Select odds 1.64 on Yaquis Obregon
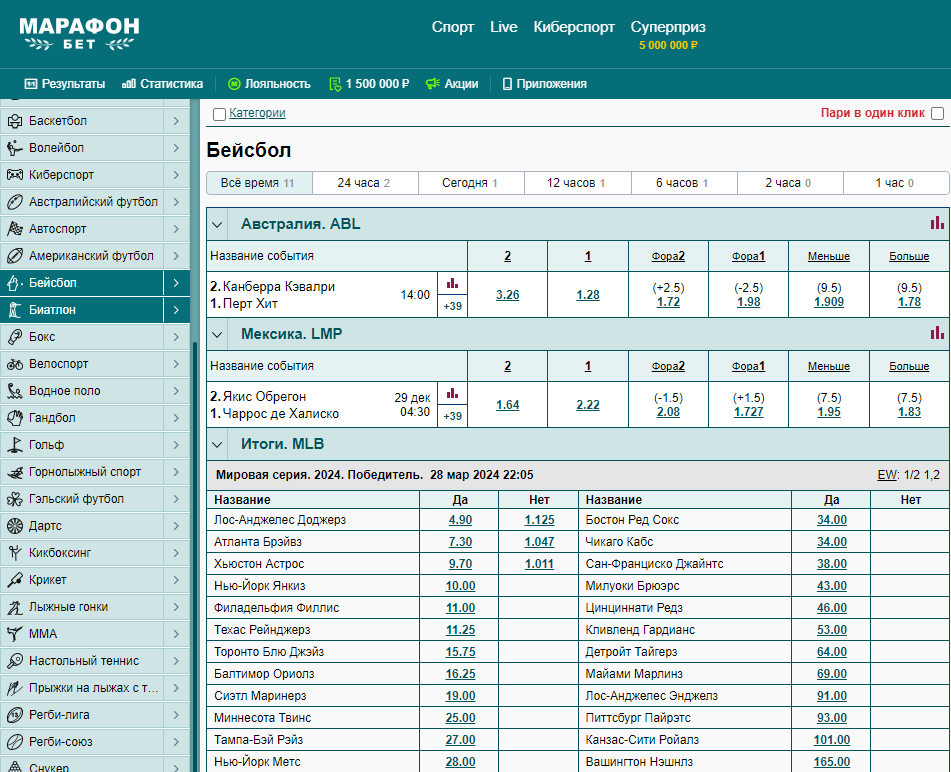The image size is (951, 772). [508, 405]
